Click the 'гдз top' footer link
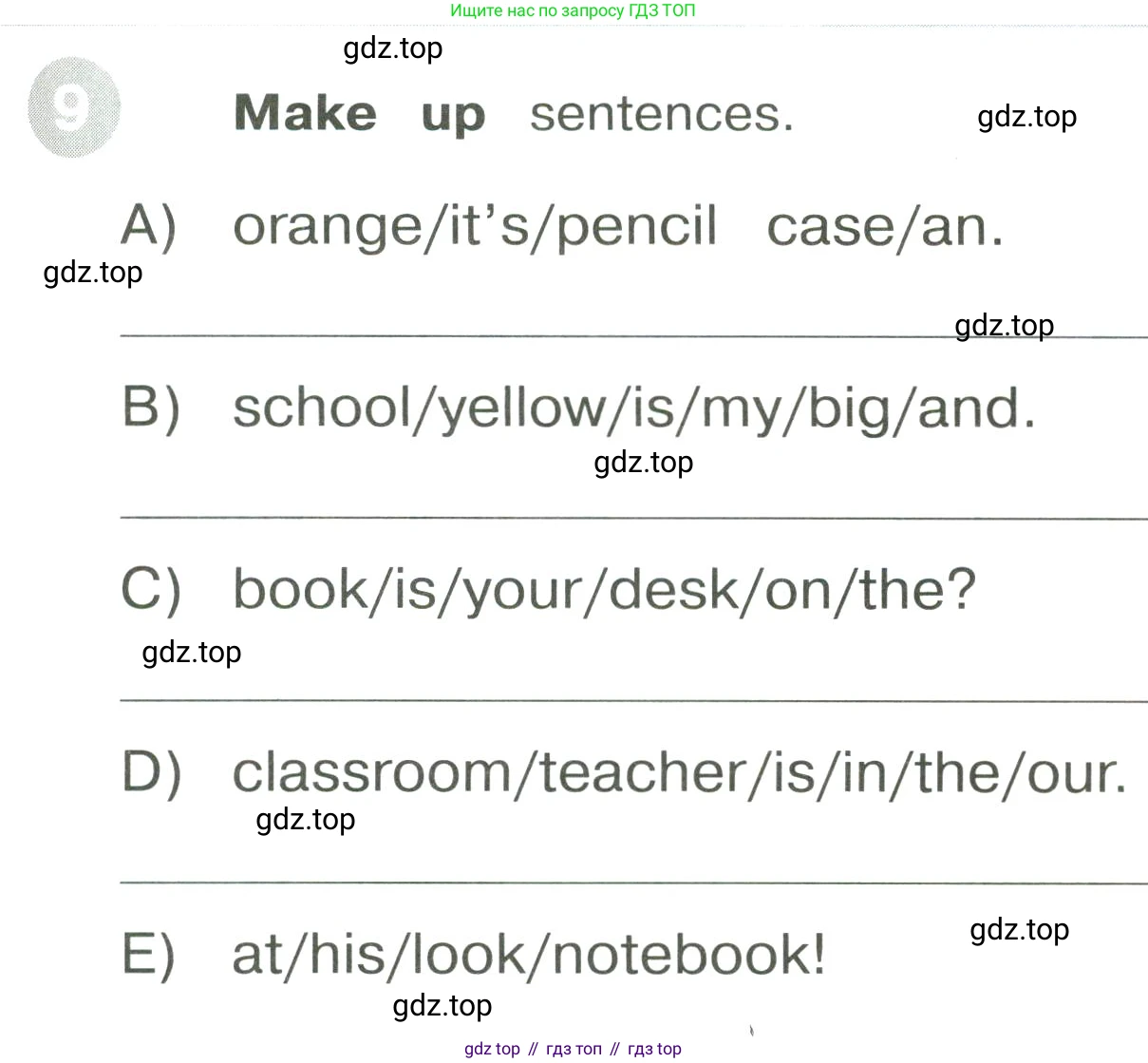1148x1063 pixels. [x=654, y=1049]
